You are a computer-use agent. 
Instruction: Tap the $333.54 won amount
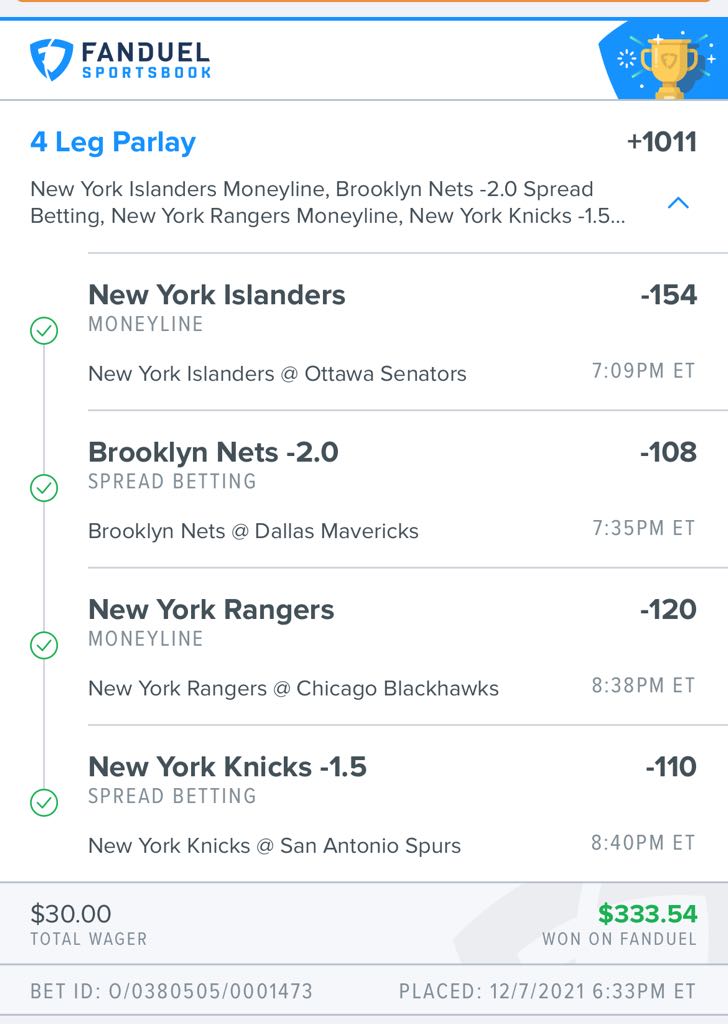648,914
